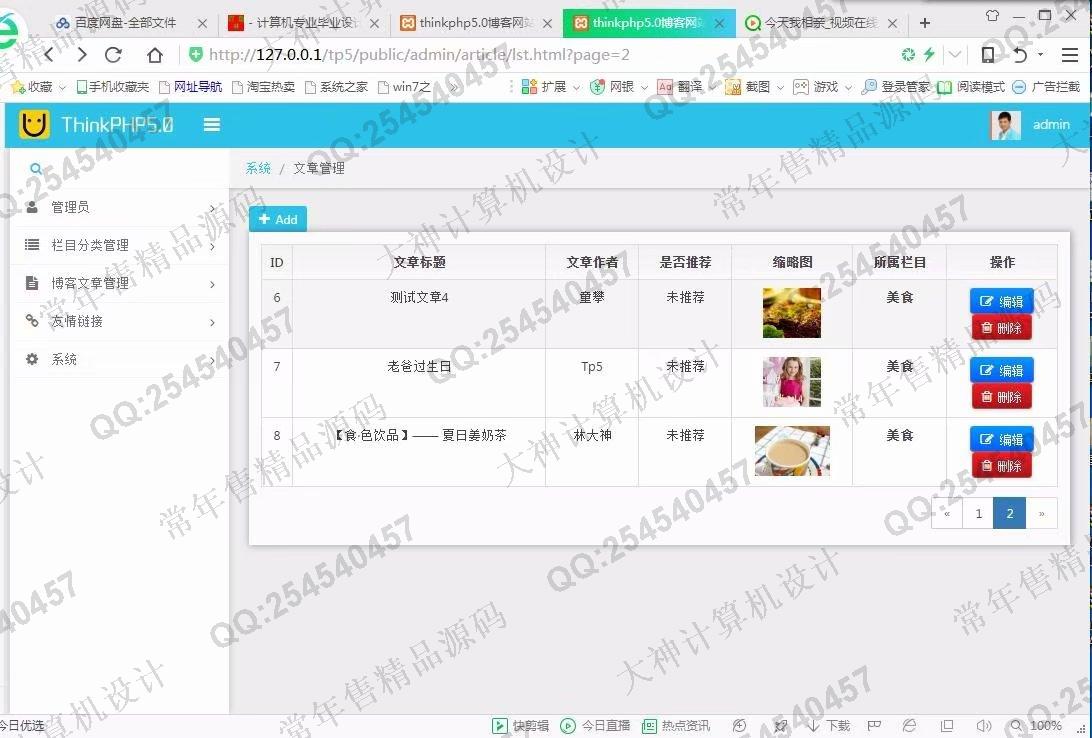Open 手机收藏夹 bookmark
1092x738 pixels.
click(x=113, y=87)
